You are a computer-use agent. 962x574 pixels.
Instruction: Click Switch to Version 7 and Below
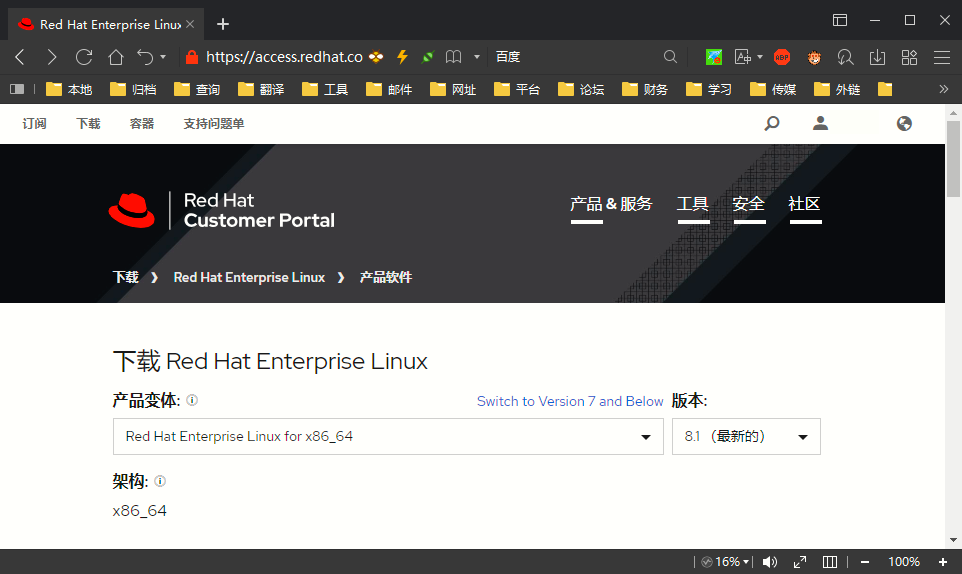coord(570,401)
